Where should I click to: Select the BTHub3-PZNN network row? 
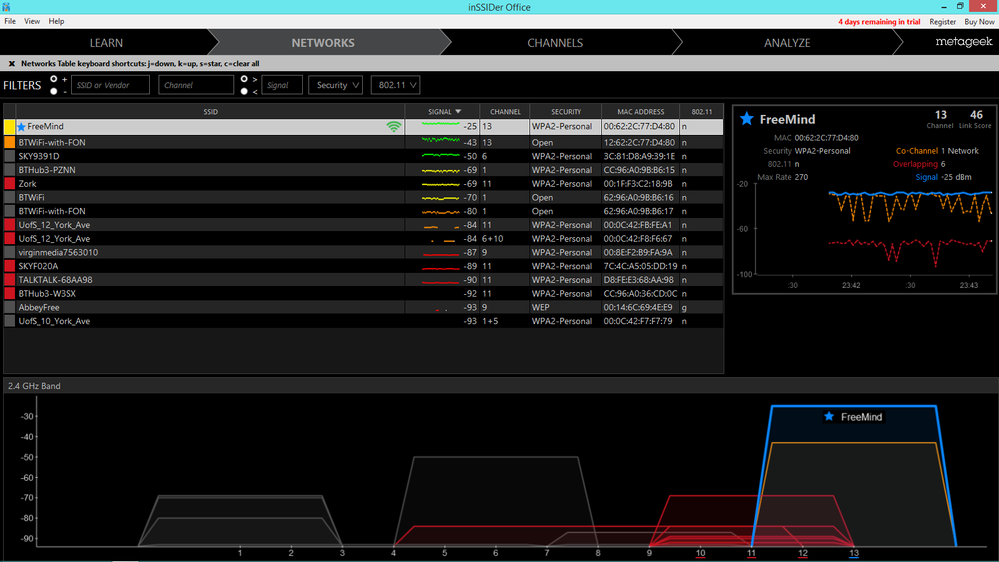(x=363, y=170)
